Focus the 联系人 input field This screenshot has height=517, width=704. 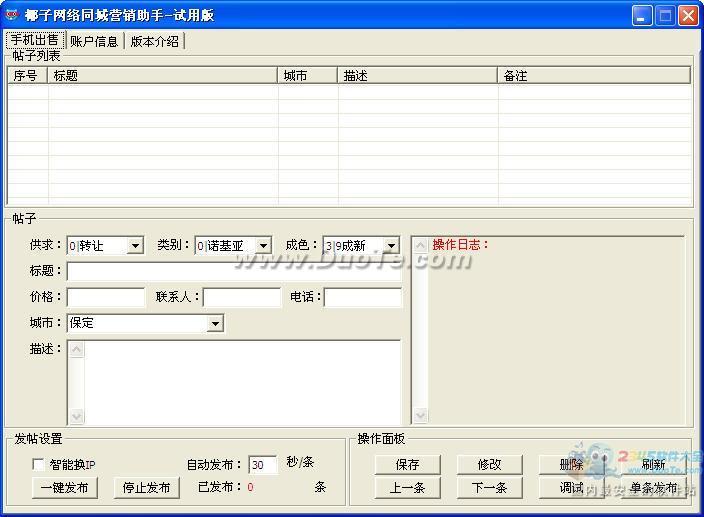[242, 298]
